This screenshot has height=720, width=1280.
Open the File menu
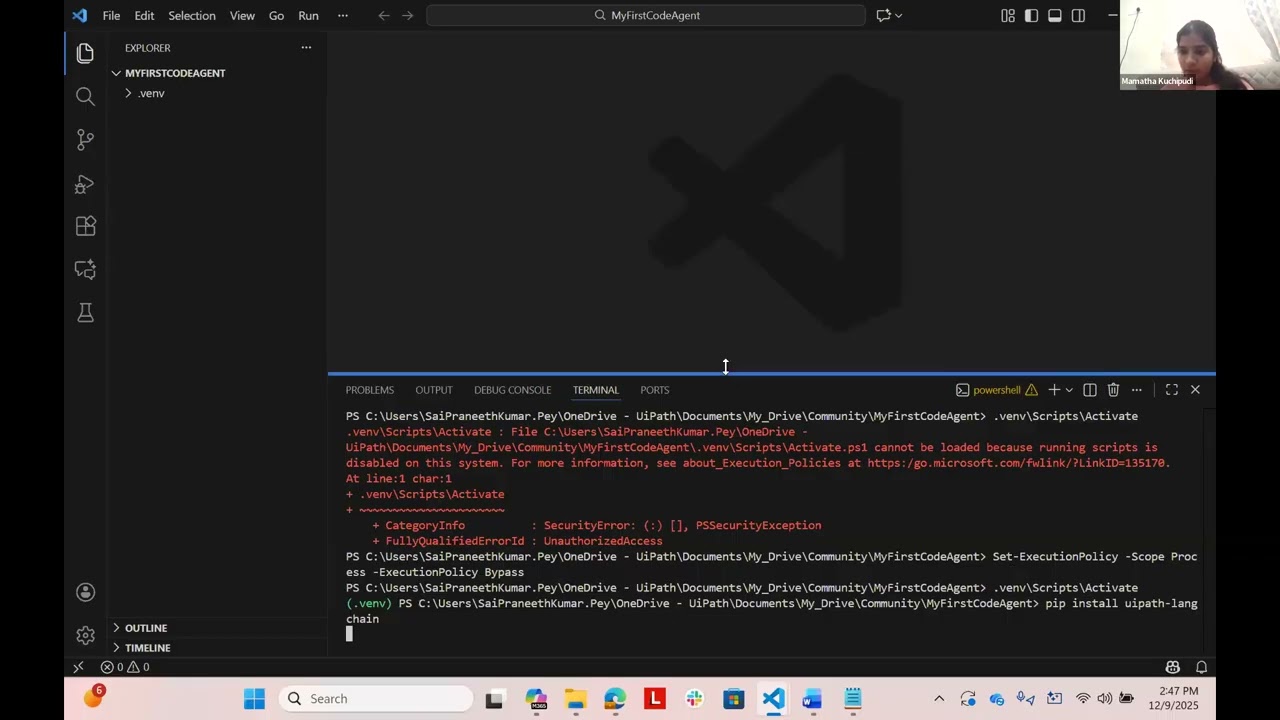point(111,15)
